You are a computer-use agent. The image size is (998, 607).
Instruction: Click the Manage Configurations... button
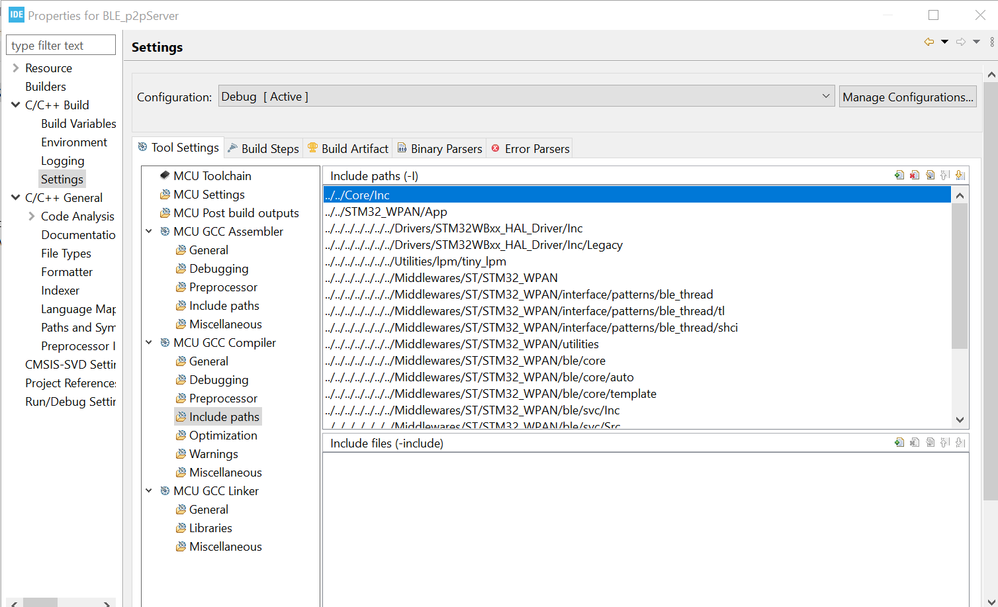[908, 97]
